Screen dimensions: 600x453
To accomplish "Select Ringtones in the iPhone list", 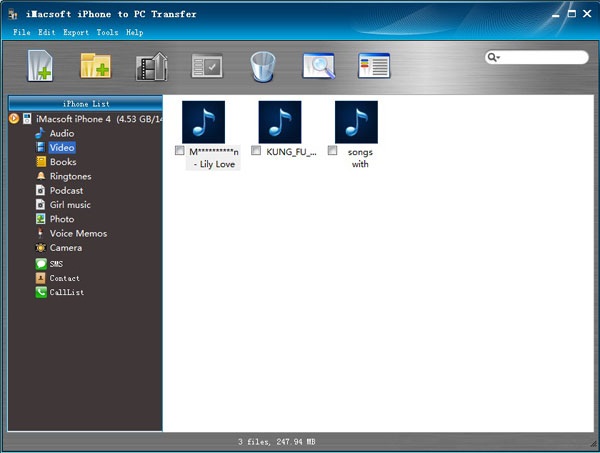I will click(70, 176).
